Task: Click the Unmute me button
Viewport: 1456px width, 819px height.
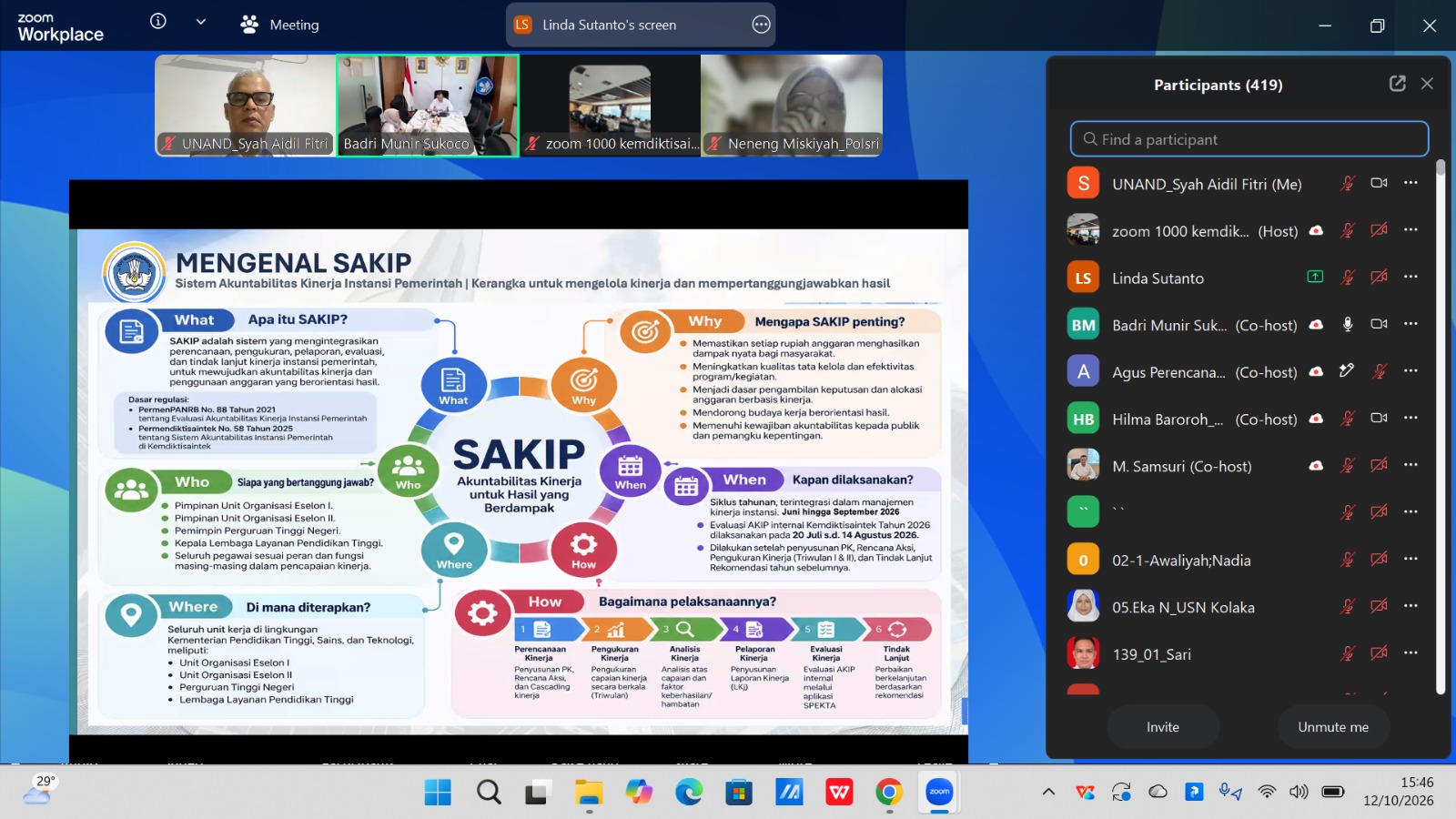Action: coord(1333,727)
